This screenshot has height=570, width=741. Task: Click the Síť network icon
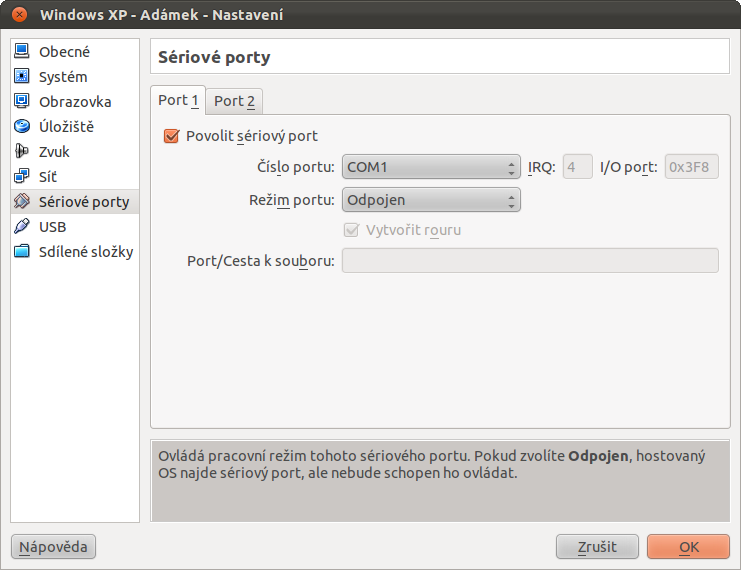[x=22, y=176]
